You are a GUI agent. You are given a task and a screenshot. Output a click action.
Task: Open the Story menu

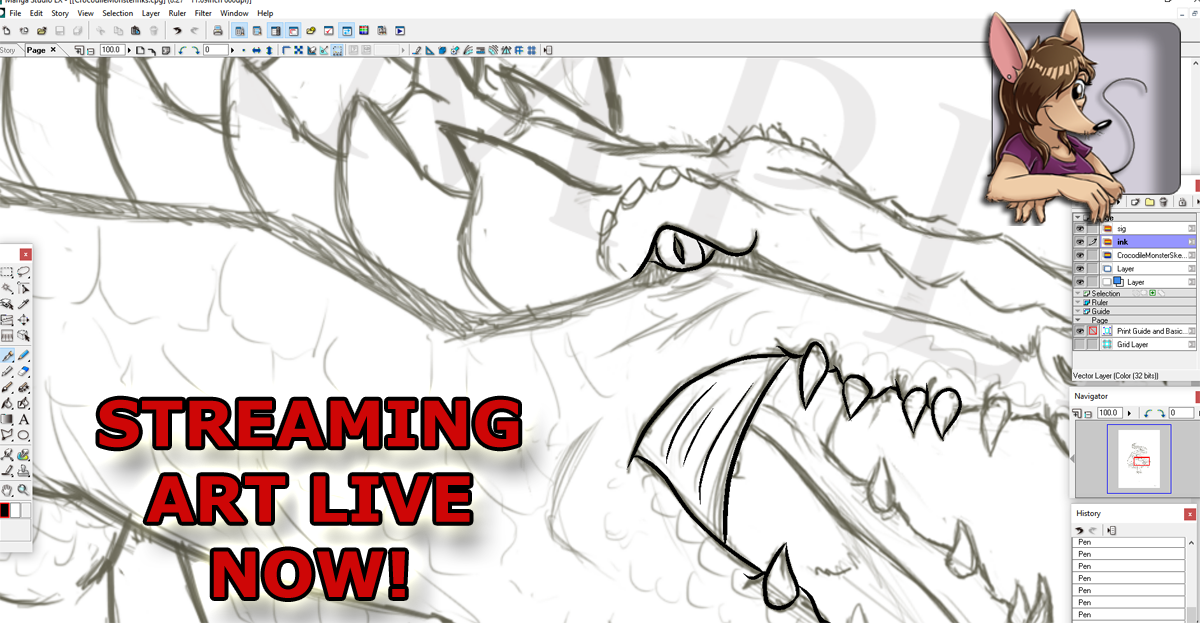point(60,14)
